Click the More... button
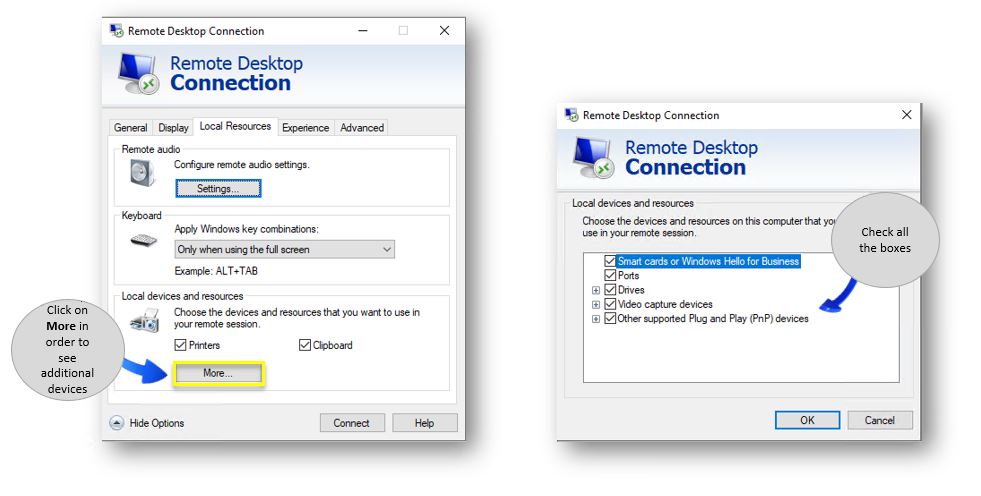The image size is (981, 496). (x=218, y=373)
